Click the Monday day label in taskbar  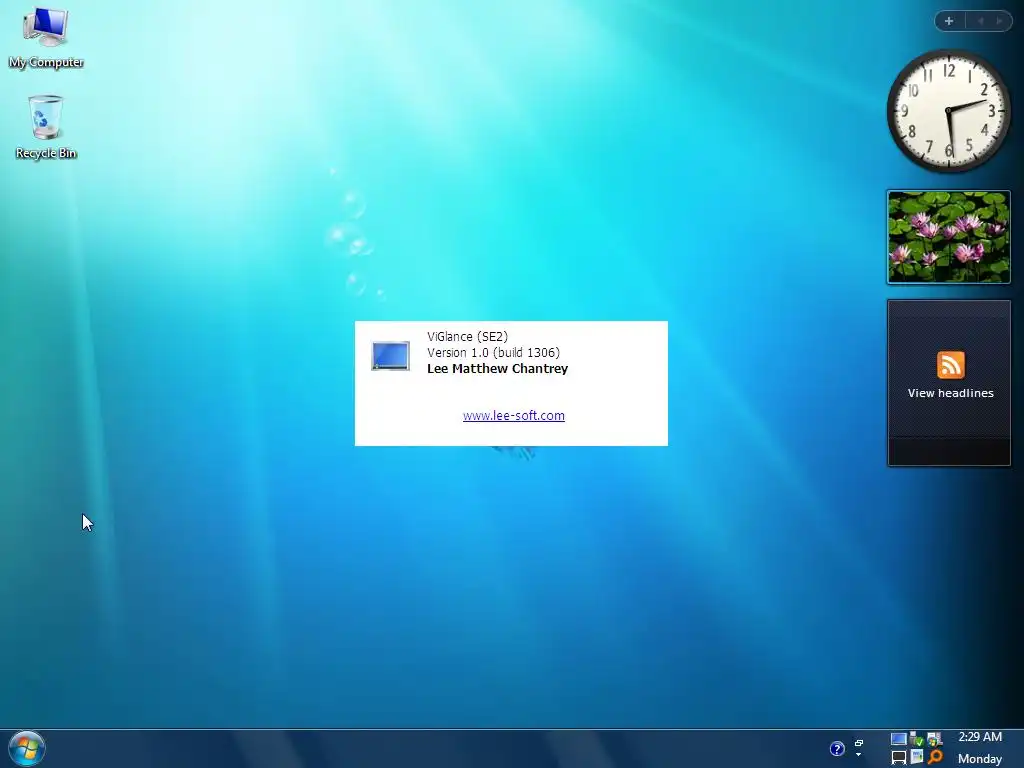pos(980,759)
